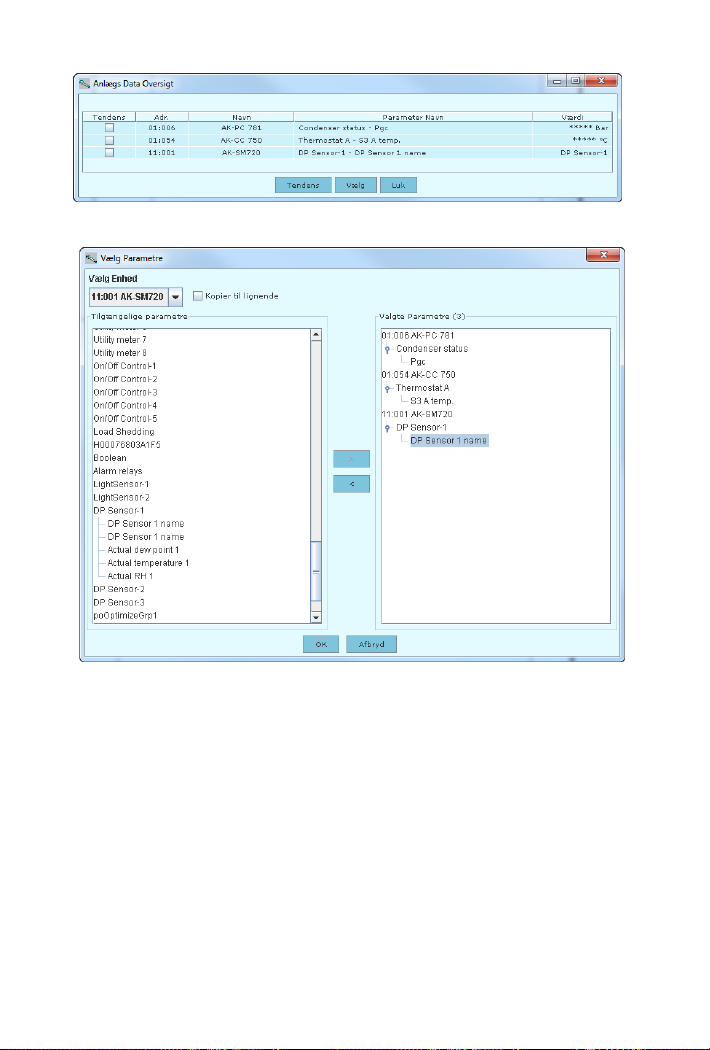Select Load Shedding in available parameters
Screen dimensions: 710x1050
[124, 432]
